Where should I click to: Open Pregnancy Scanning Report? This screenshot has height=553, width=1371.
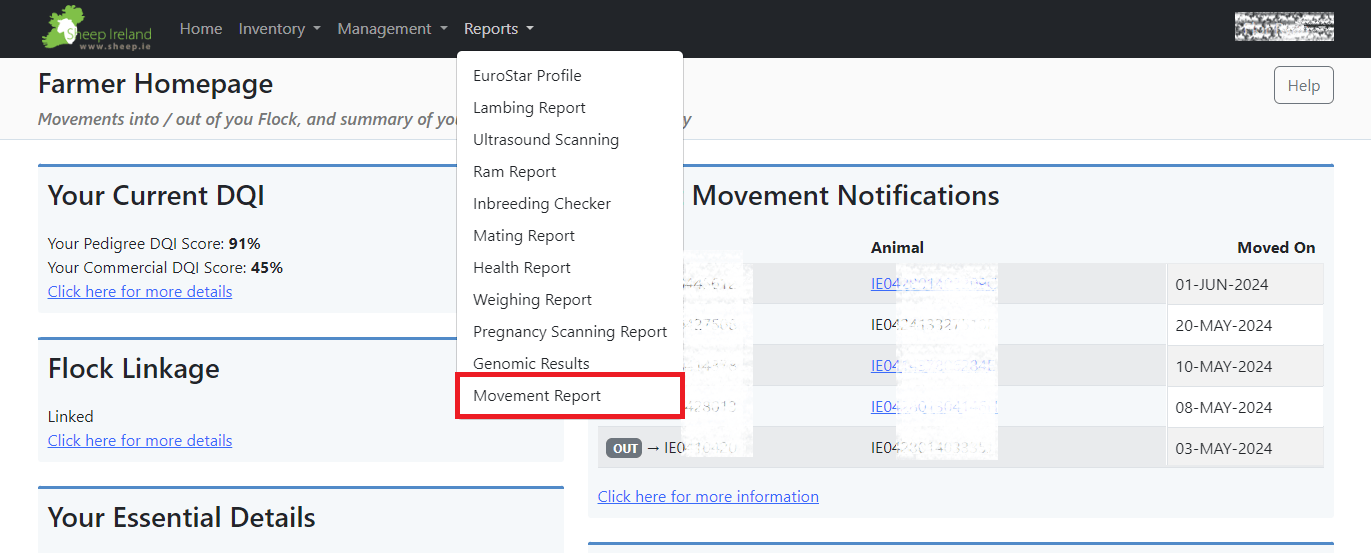click(570, 332)
